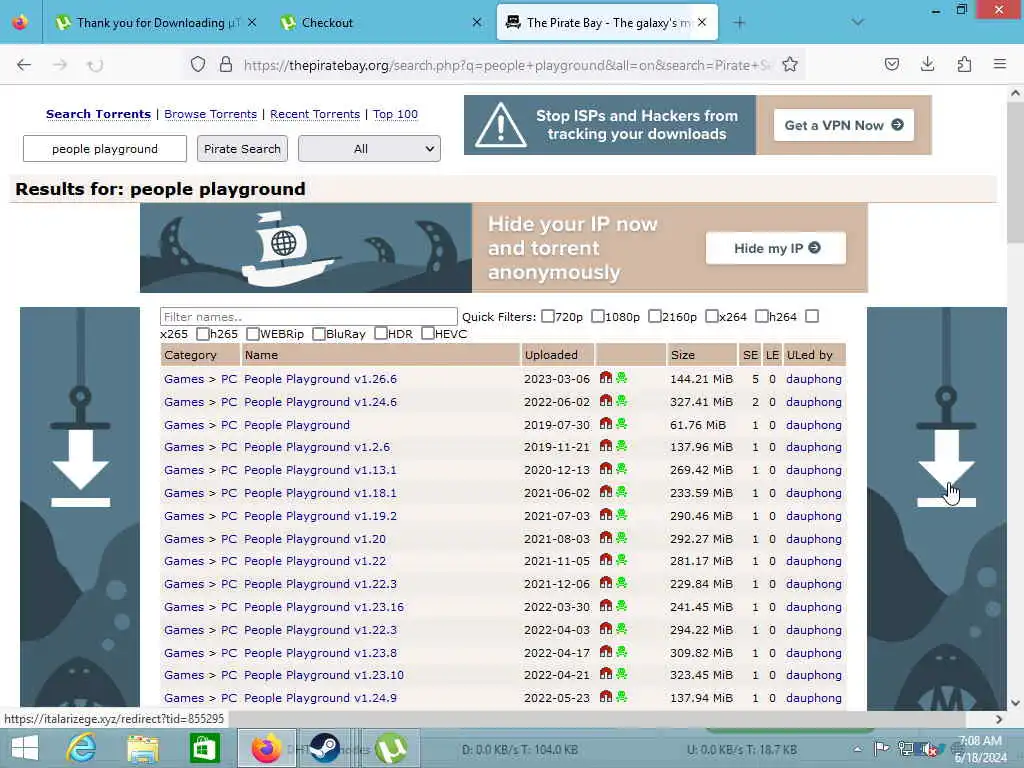
Task: Click horizontal scrollbar right arrow
Action: [999, 719]
